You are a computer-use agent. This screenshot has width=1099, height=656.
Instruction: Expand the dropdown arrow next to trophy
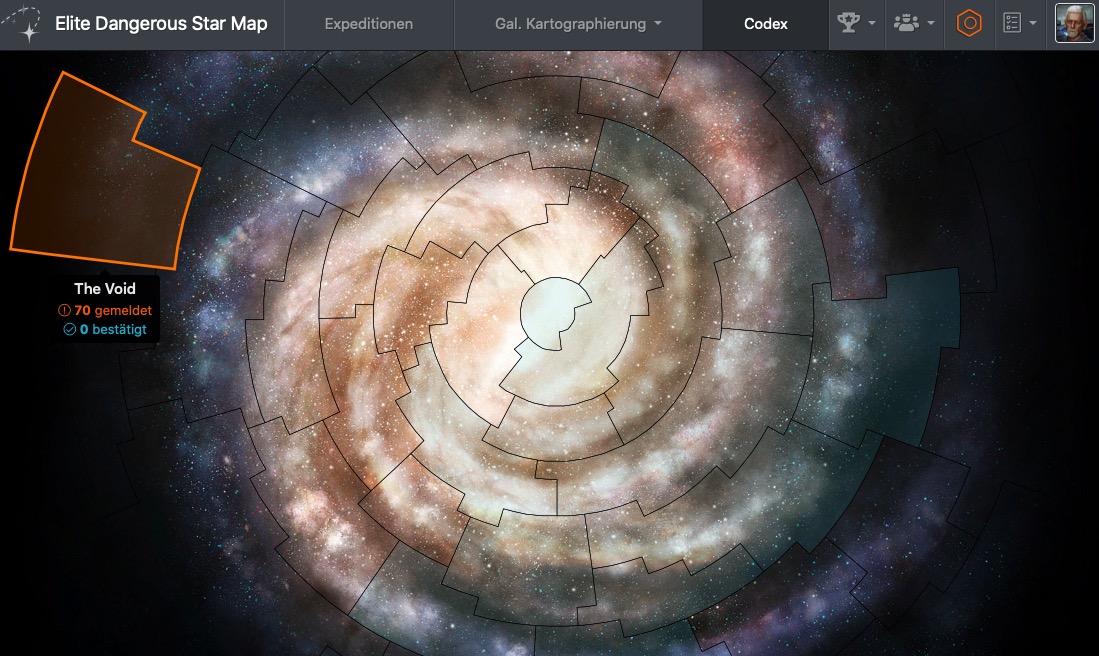tap(872, 24)
